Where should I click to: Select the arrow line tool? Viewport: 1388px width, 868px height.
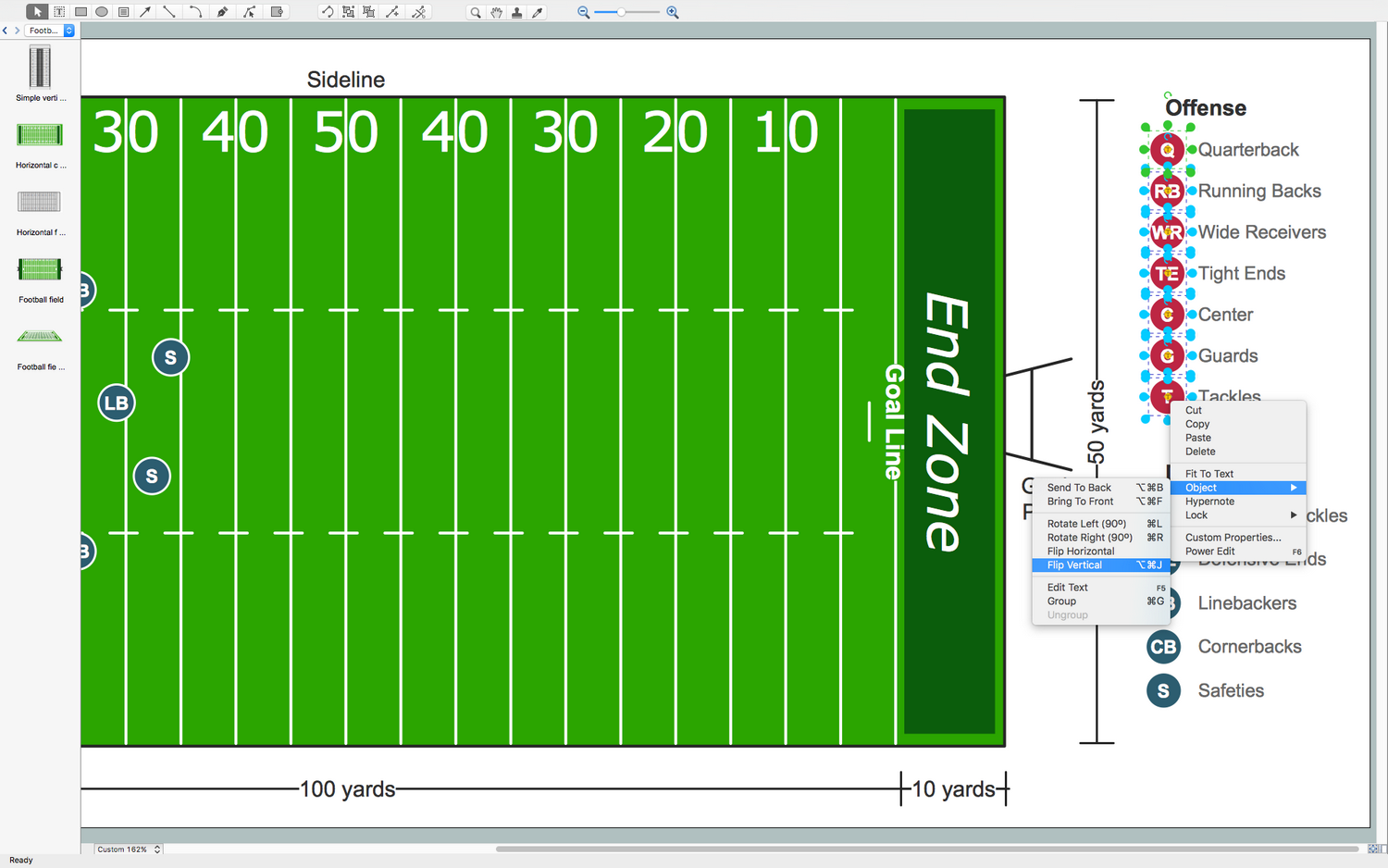coord(145,12)
